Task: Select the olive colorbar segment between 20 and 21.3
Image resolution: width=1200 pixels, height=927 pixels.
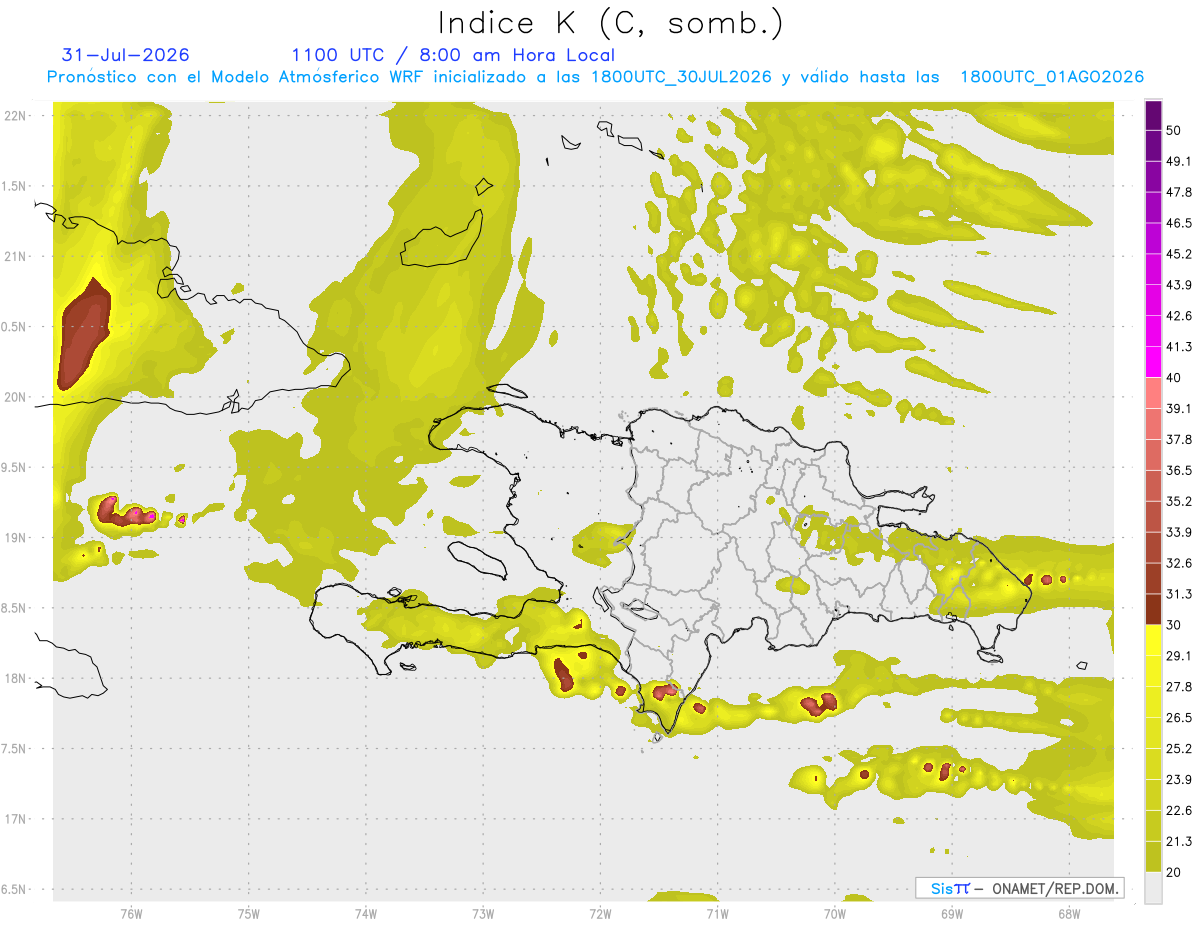Action: (x=1153, y=857)
